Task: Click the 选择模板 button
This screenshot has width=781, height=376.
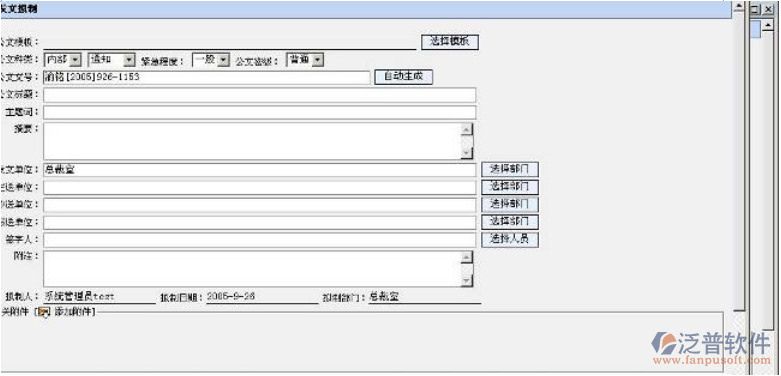Action: (x=450, y=42)
